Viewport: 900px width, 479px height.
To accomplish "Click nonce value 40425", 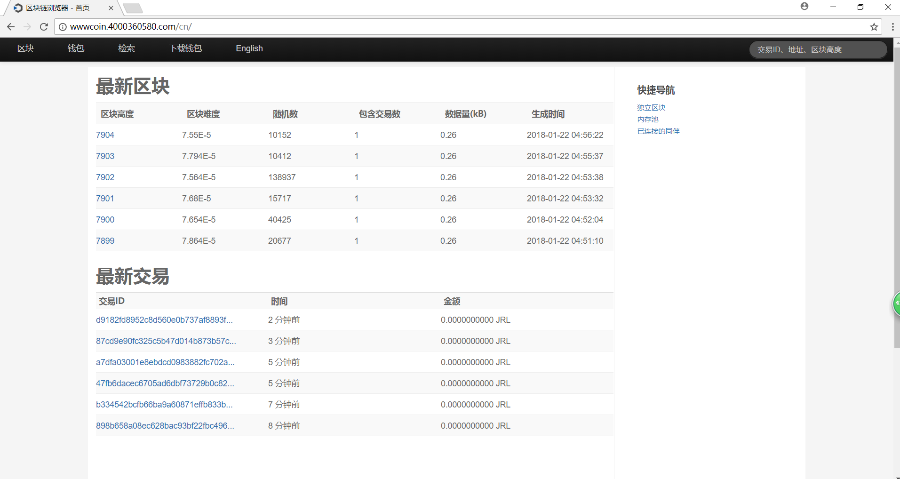I will point(280,220).
